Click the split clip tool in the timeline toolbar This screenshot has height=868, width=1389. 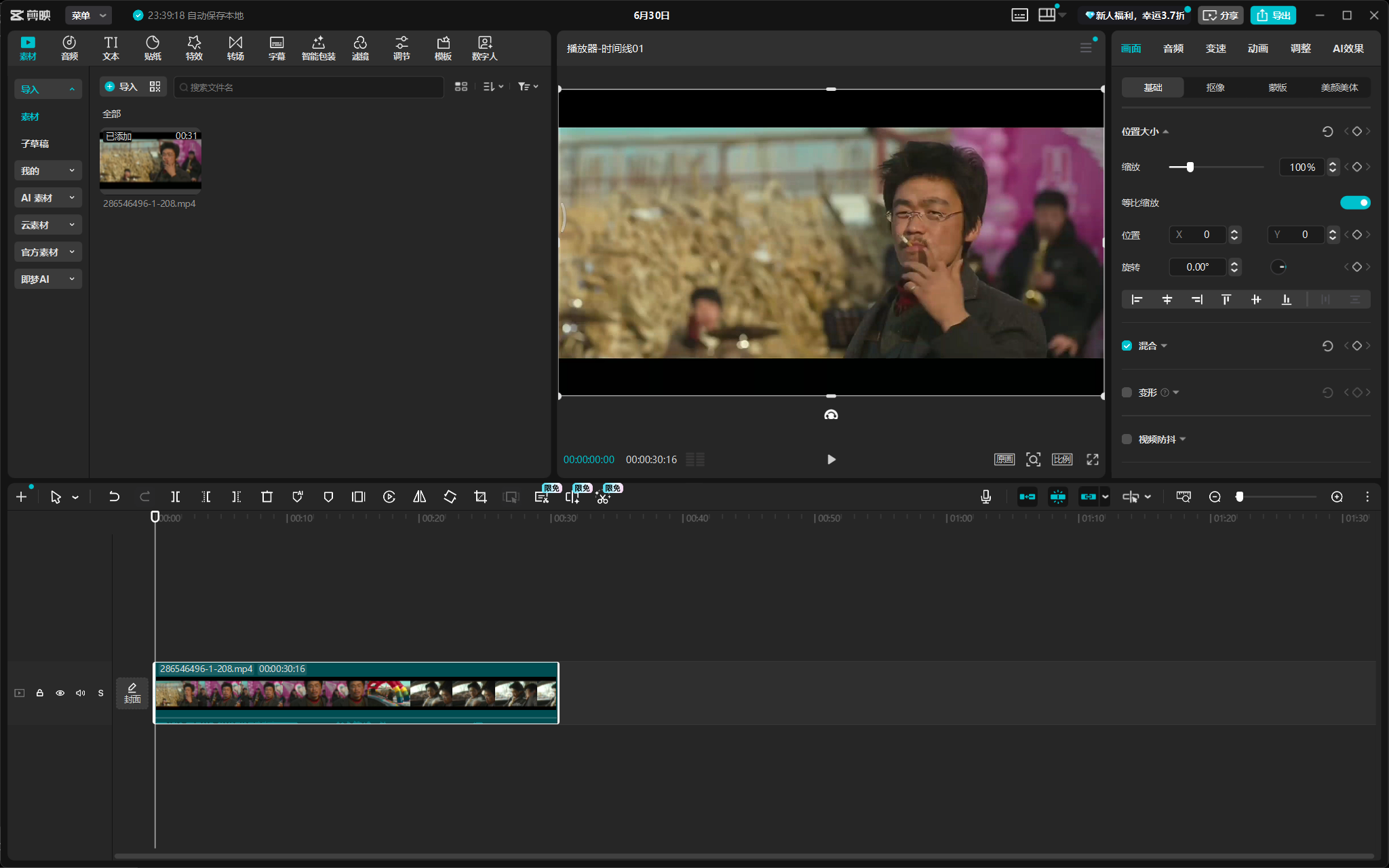point(176,497)
